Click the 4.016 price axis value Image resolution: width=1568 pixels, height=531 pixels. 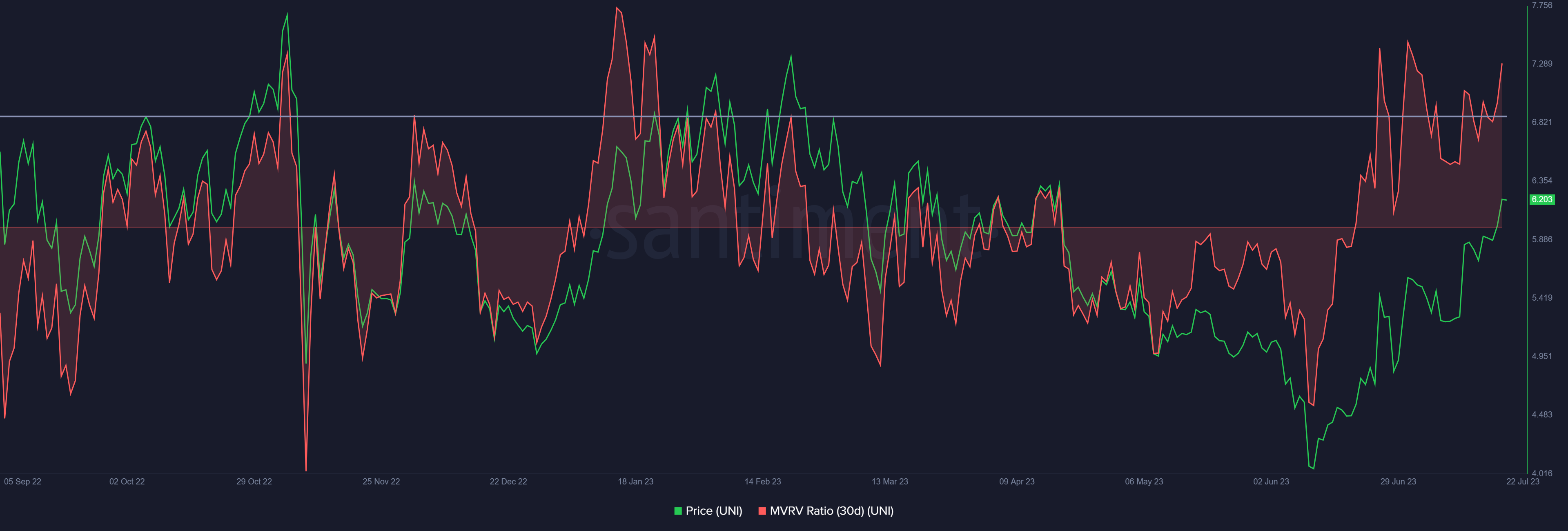point(1542,473)
